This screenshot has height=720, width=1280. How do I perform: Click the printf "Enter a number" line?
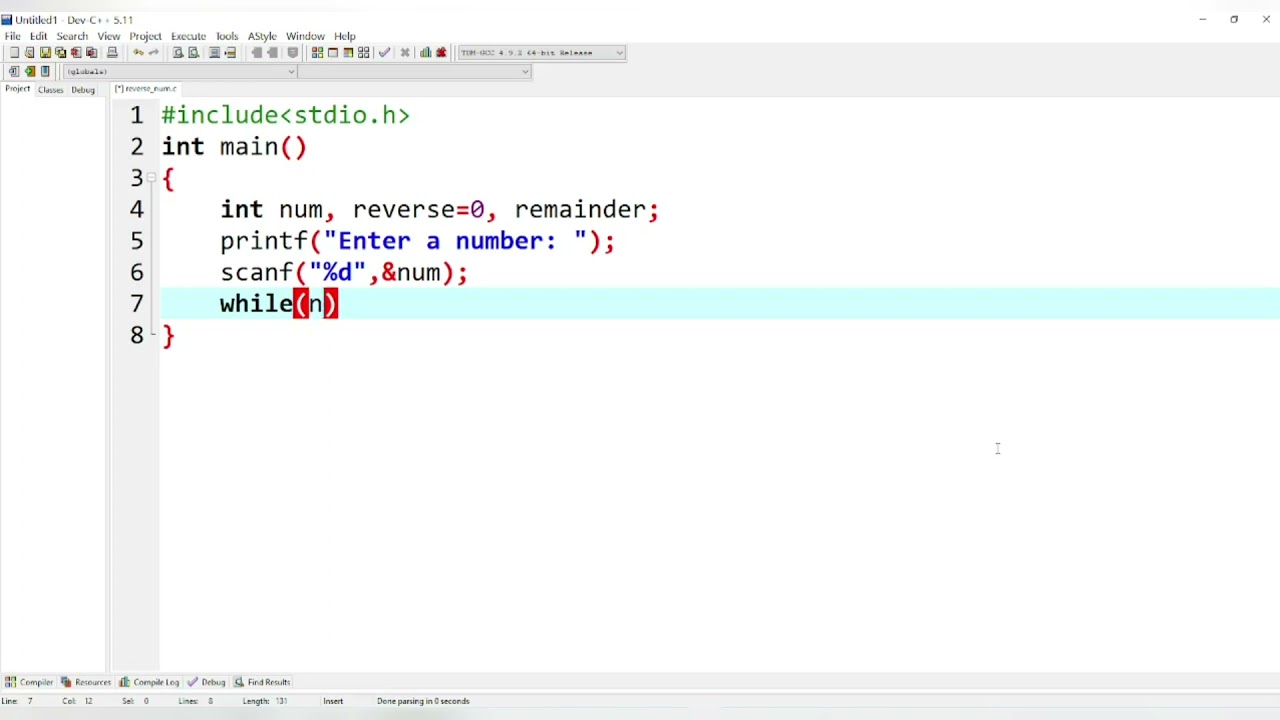[x=417, y=241]
